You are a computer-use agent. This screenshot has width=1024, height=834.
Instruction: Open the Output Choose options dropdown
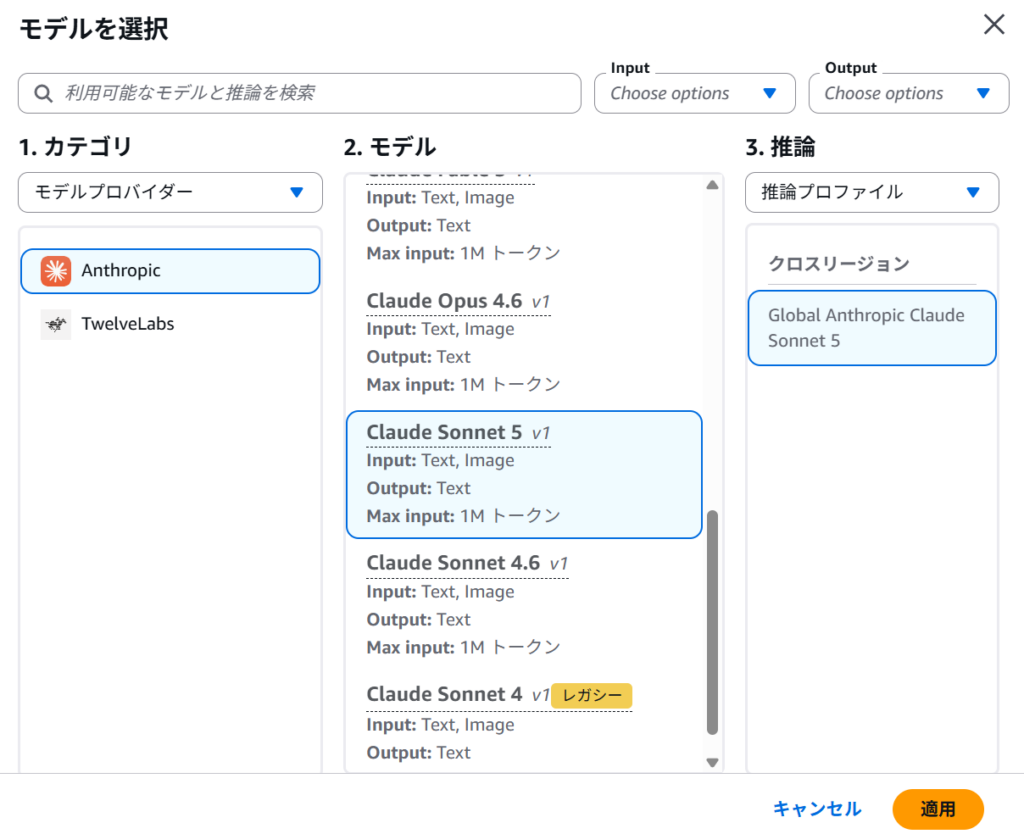pyautogui.click(x=908, y=93)
